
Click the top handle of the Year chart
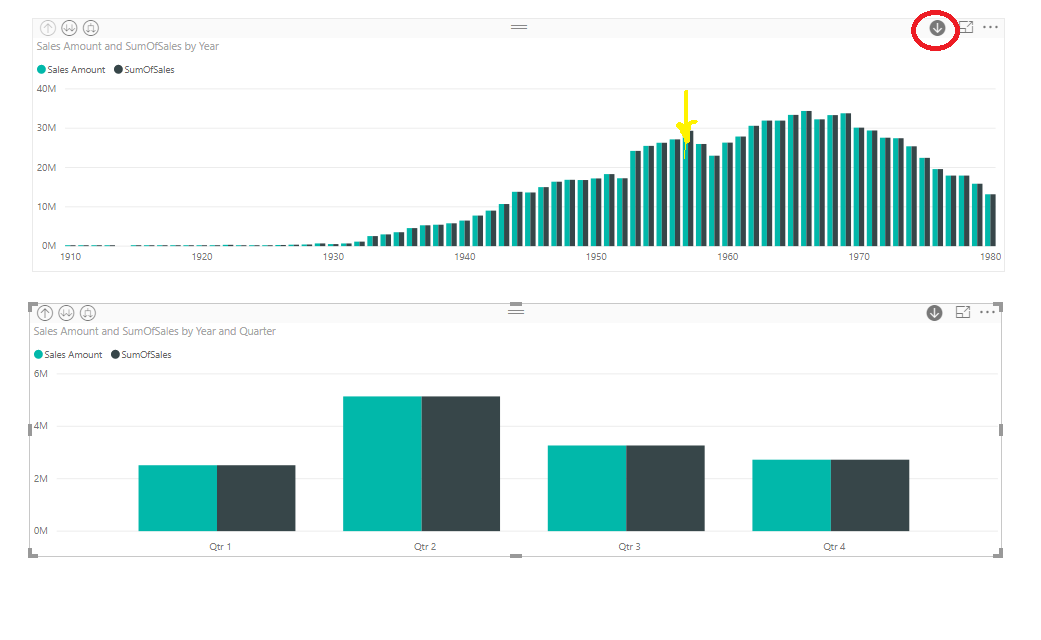pyautogui.click(x=519, y=27)
